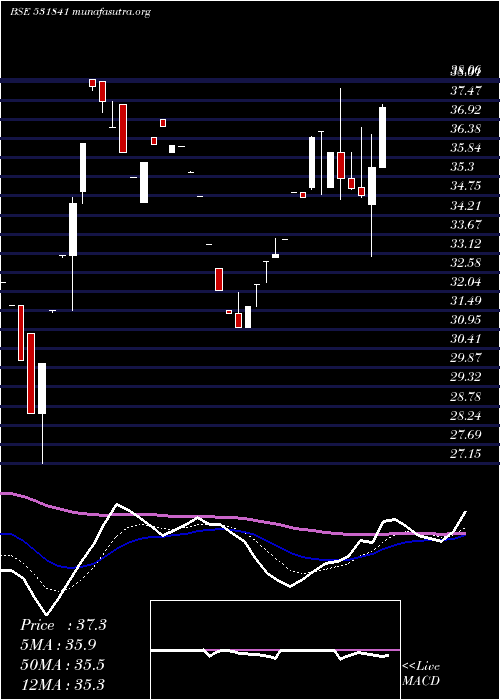The height and width of the screenshot is (700, 500).
Task: Select the 31.49 price axis label
Action: pyautogui.click(x=466, y=301)
